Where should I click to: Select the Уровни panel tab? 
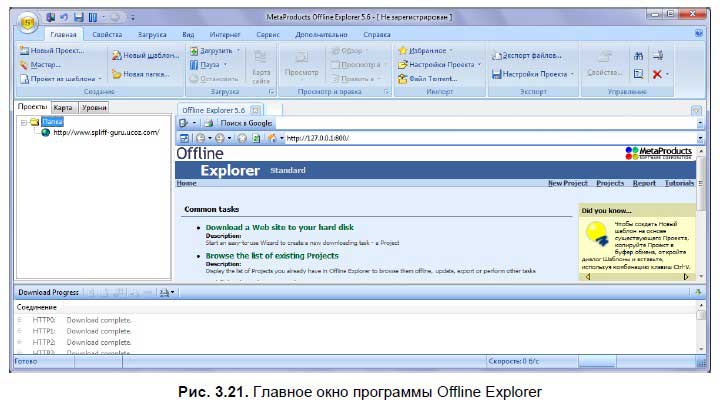click(x=94, y=108)
